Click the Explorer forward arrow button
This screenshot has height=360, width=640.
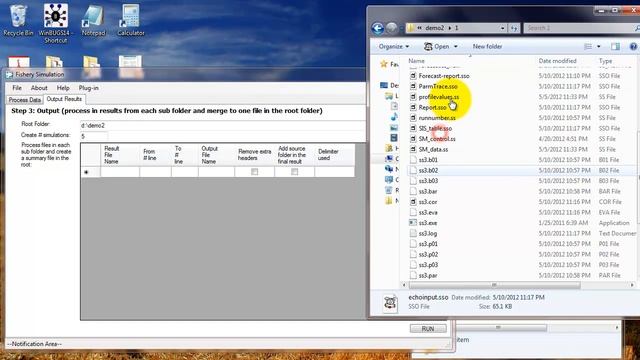[391, 28]
